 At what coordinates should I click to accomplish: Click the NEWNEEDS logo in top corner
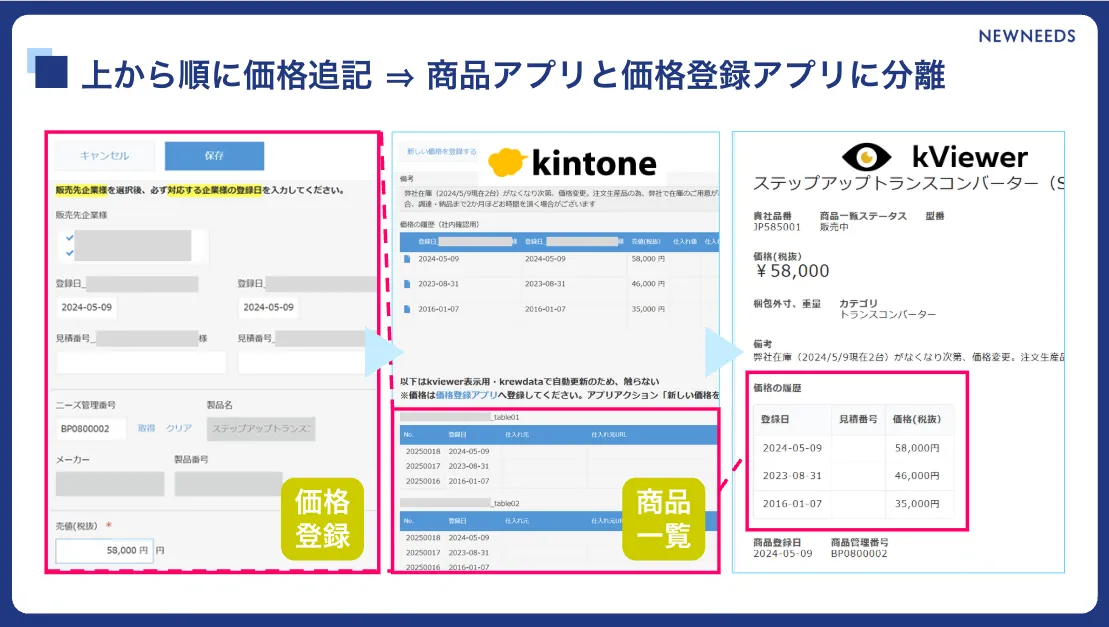point(1027,36)
